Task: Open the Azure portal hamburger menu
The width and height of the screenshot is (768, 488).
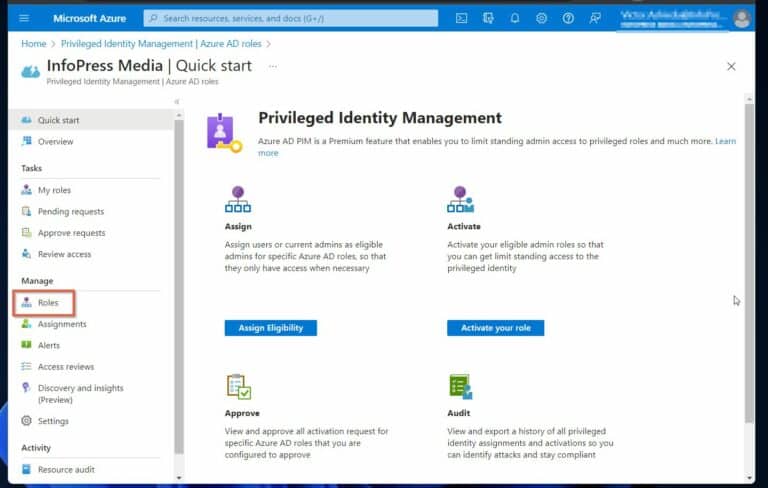Action: [24, 18]
